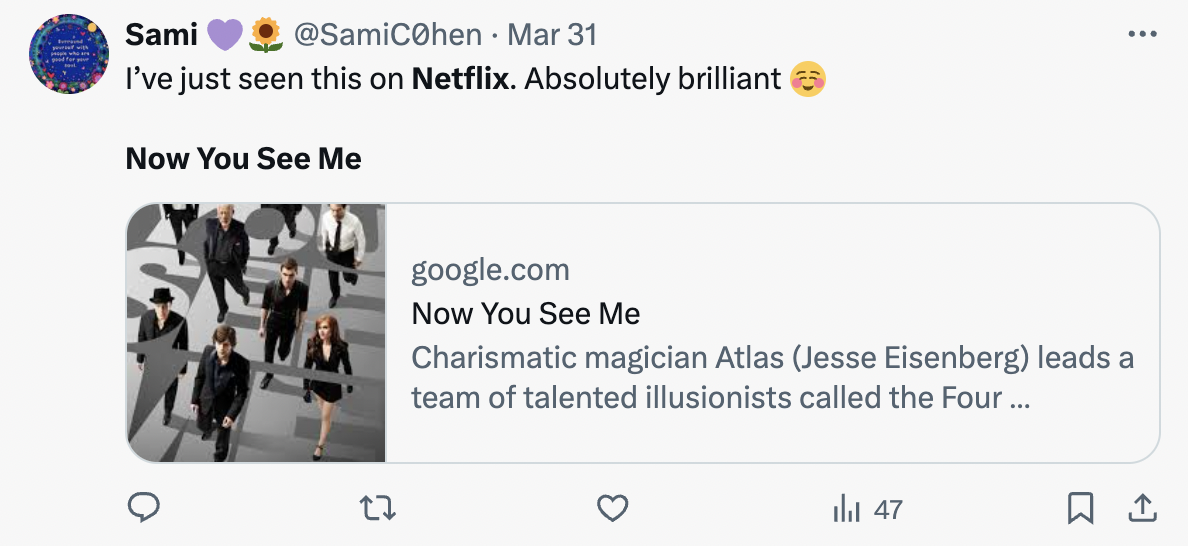Like the tweet with the heart icon
The image size is (1188, 546).
point(612,509)
